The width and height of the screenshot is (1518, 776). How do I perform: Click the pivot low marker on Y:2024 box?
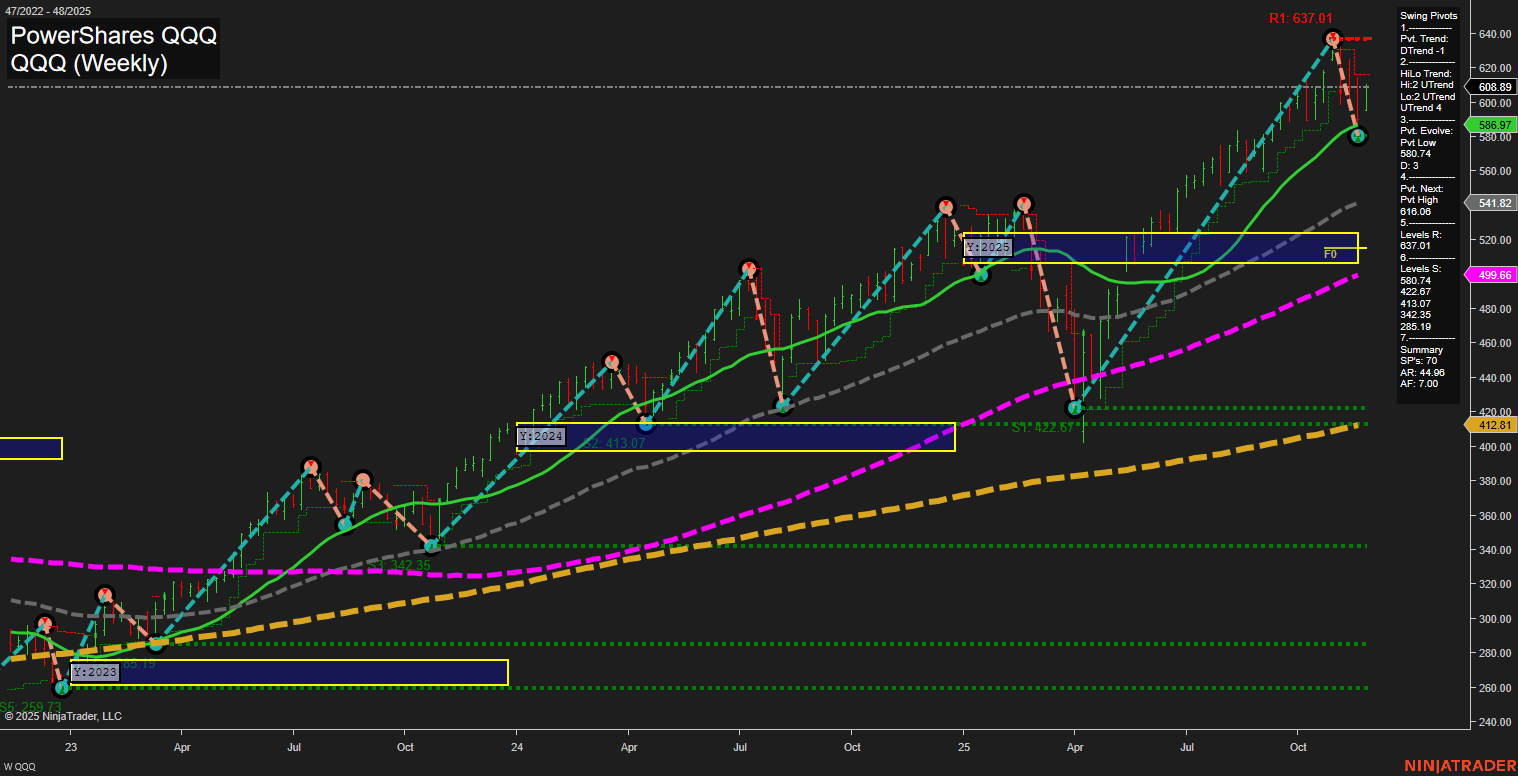pyautogui.click(x=647, y=424)
